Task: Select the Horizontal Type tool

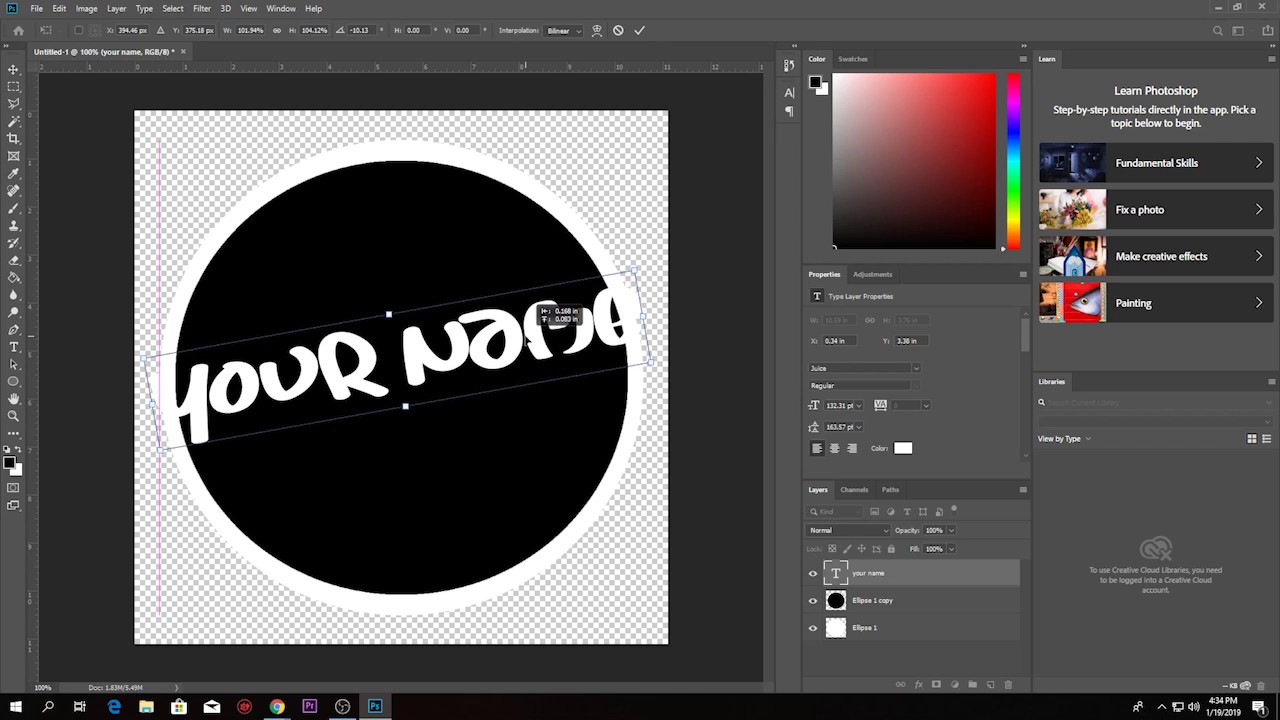Action: pos(13,347)
